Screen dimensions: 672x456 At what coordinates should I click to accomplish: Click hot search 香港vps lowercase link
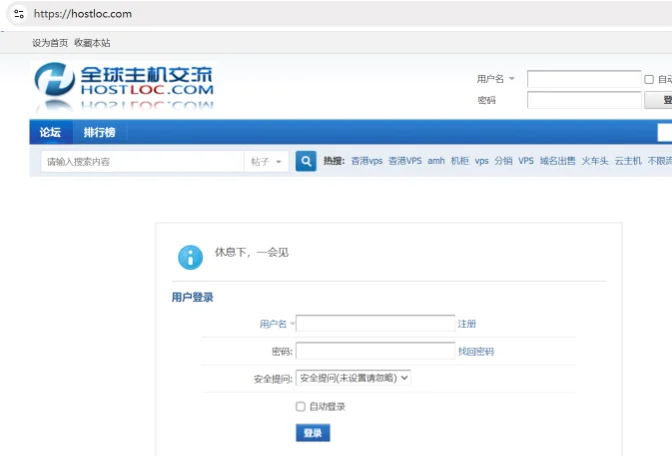coord(367,161)
